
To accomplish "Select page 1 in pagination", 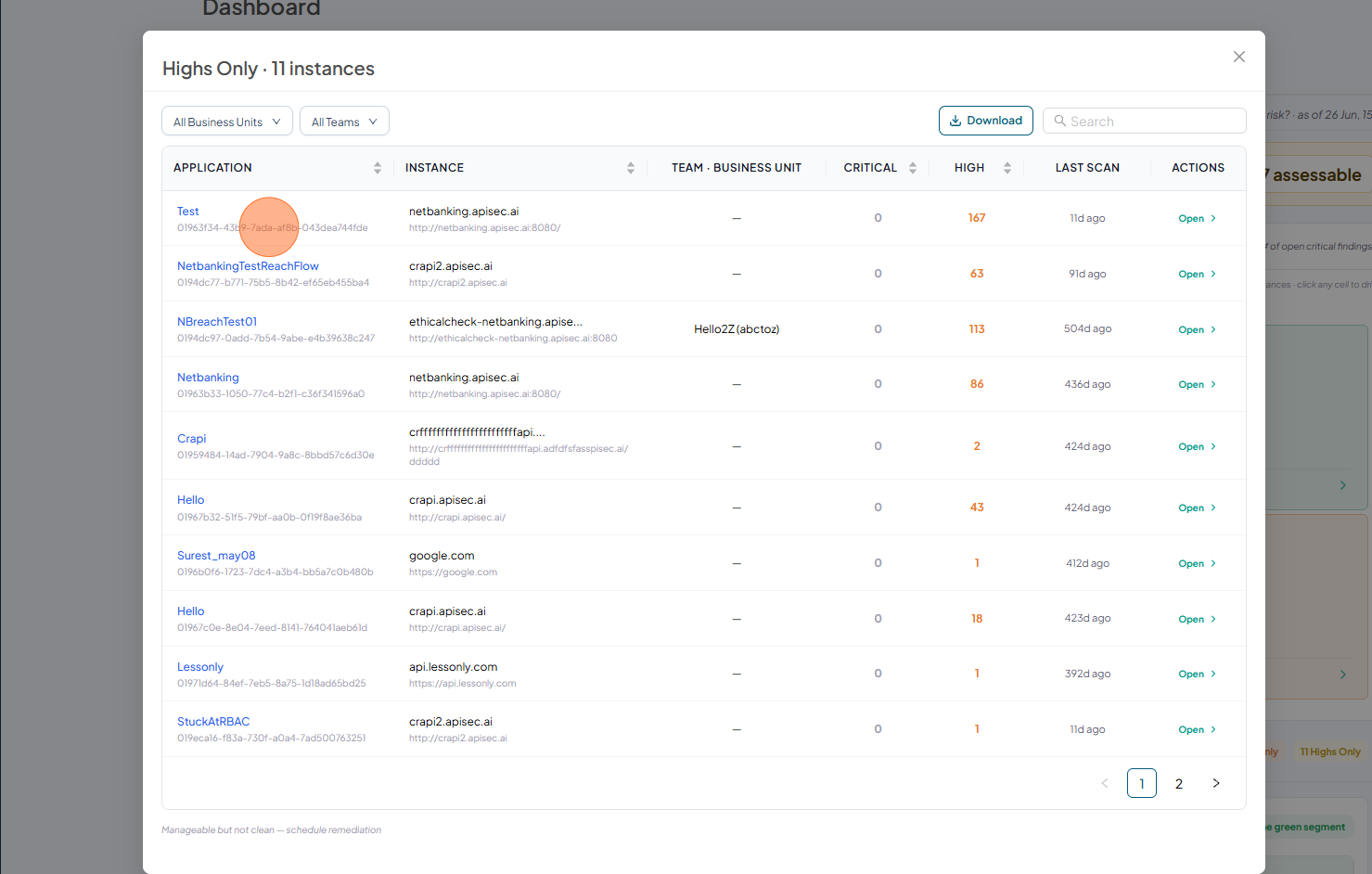I will [1142, 784].
